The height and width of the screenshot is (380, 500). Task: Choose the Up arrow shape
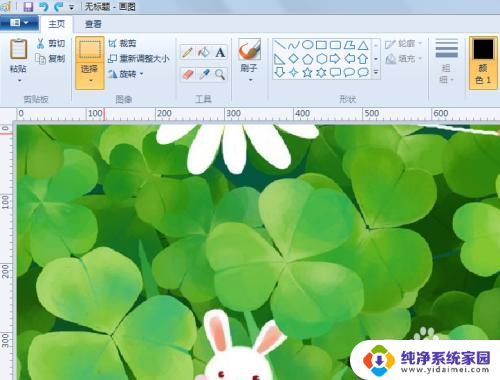(x=363, y=59)
